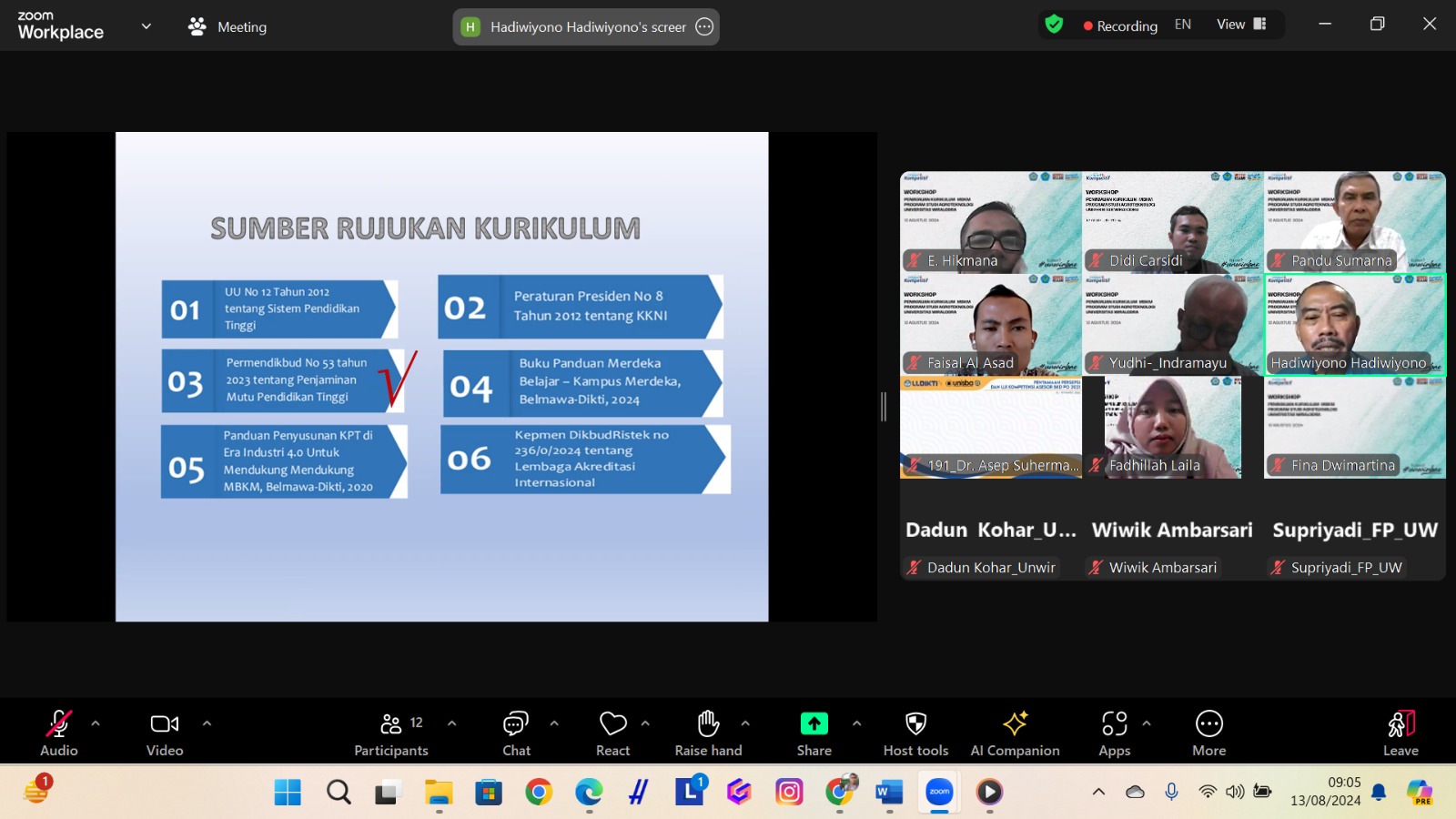Click the Meeting tab at top

tap(227, 27)
